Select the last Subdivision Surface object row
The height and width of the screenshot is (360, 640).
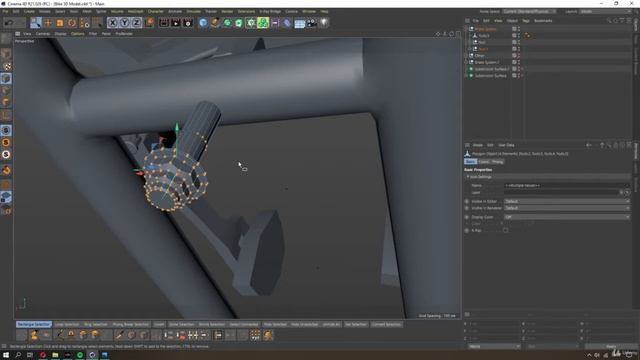pyautogui.click(x=490, y=76)
